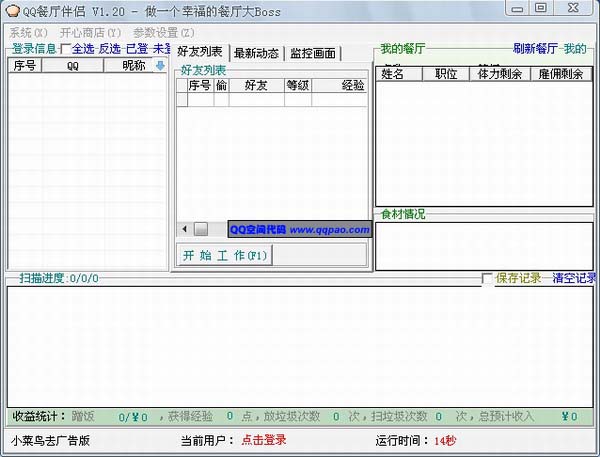Click the 雇佣剩余 column header
The image size is (600, 457).
pos(561,74)
